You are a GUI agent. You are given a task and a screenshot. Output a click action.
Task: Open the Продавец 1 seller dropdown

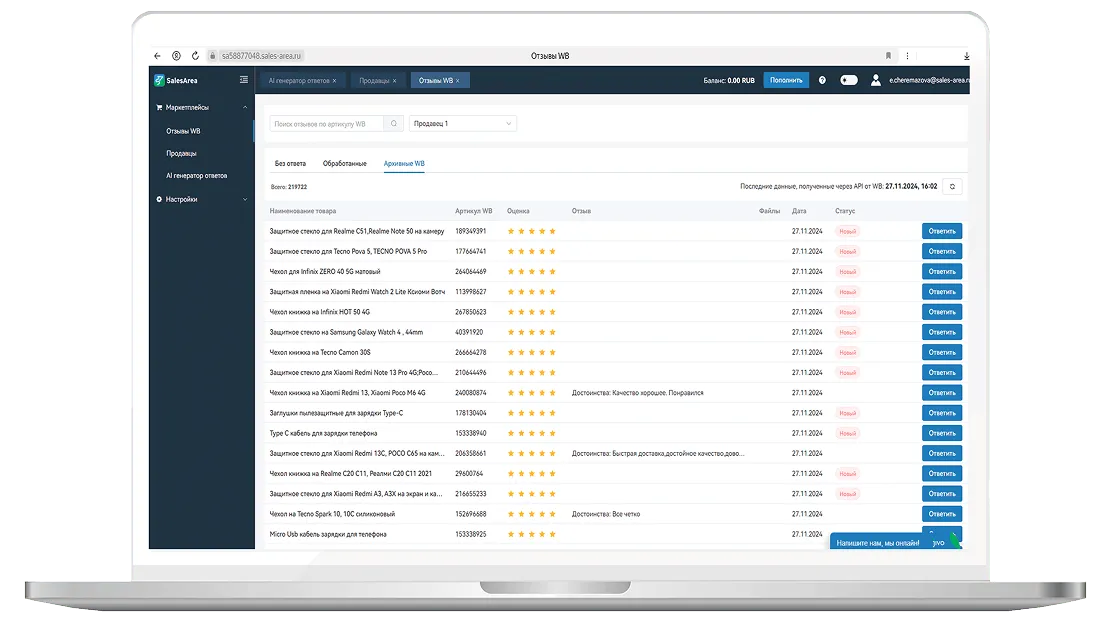click(x=463, y=123)
